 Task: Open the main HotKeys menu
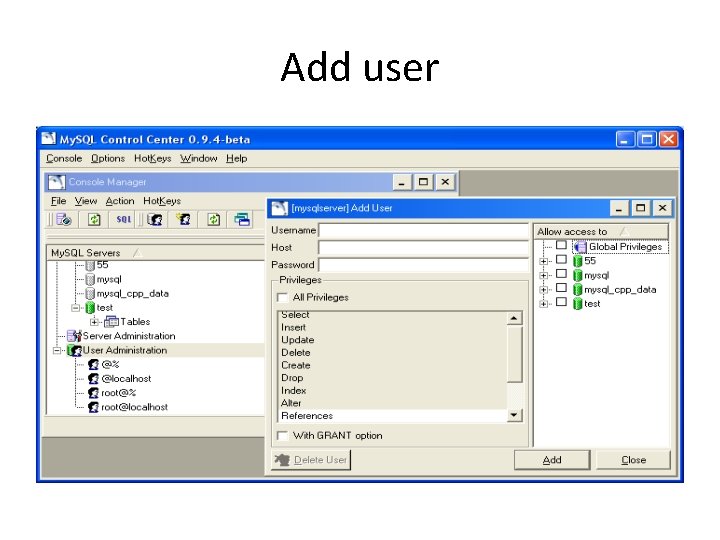[x=152, y=158]
